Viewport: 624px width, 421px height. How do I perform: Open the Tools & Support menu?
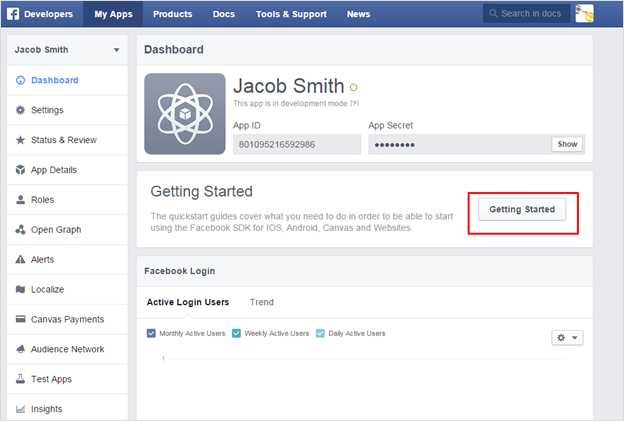pyautogui.click(x=291, y=14)
